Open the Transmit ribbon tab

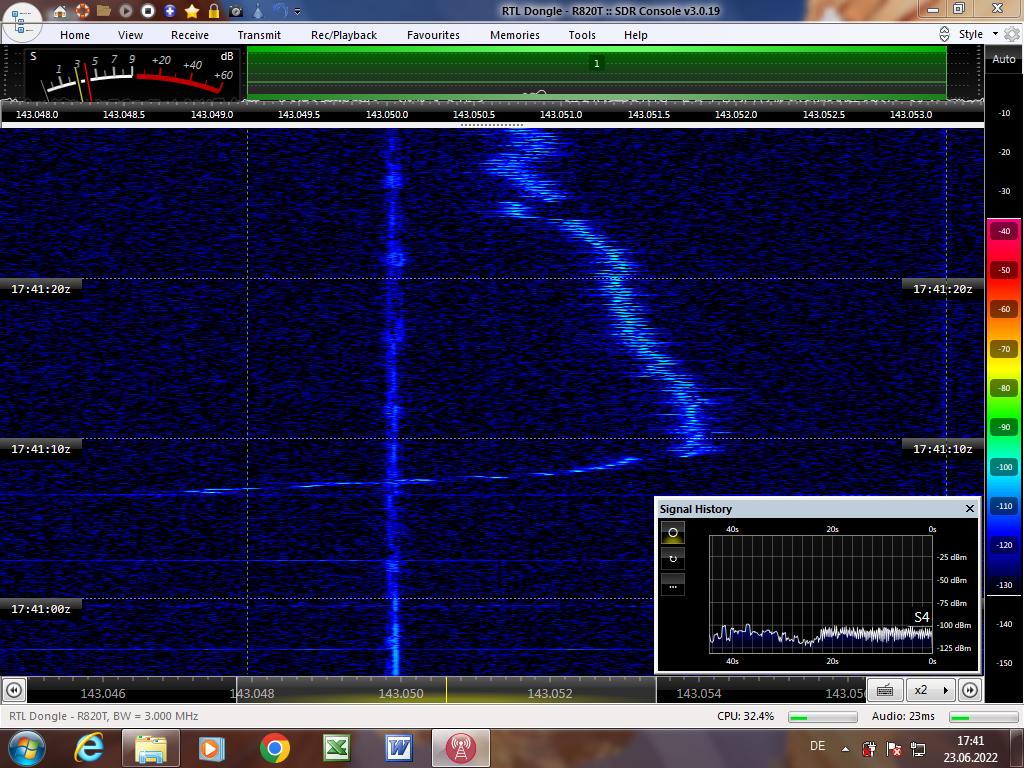(259, 35)
